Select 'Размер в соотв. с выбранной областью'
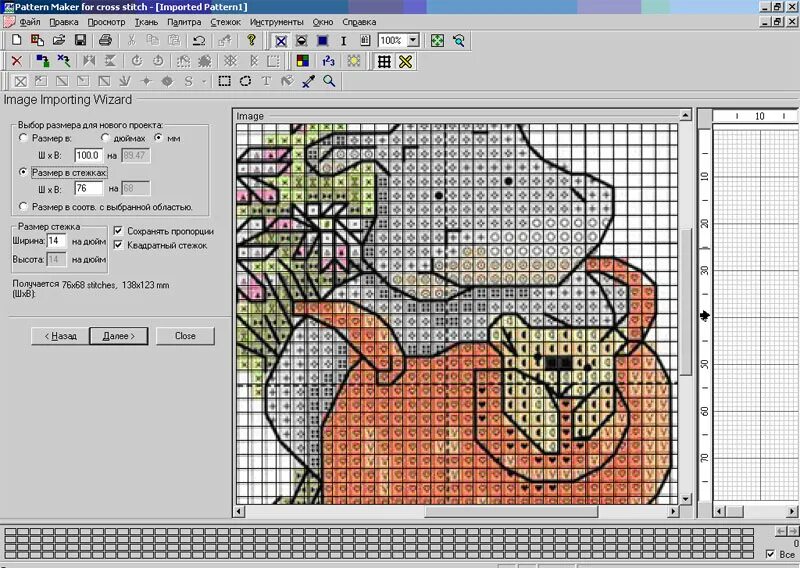This screenshot has height=568, width=800. 23,207
